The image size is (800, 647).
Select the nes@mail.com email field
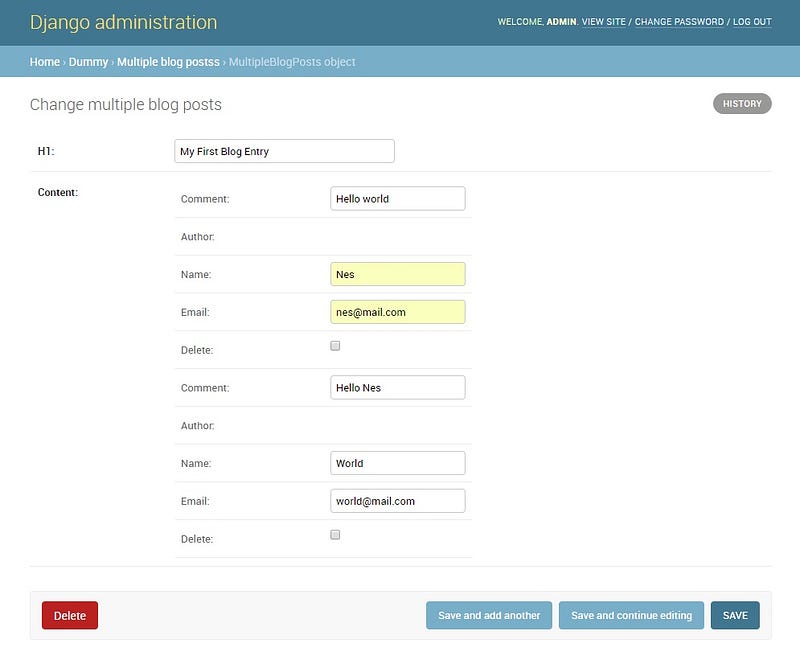point(397,312)
